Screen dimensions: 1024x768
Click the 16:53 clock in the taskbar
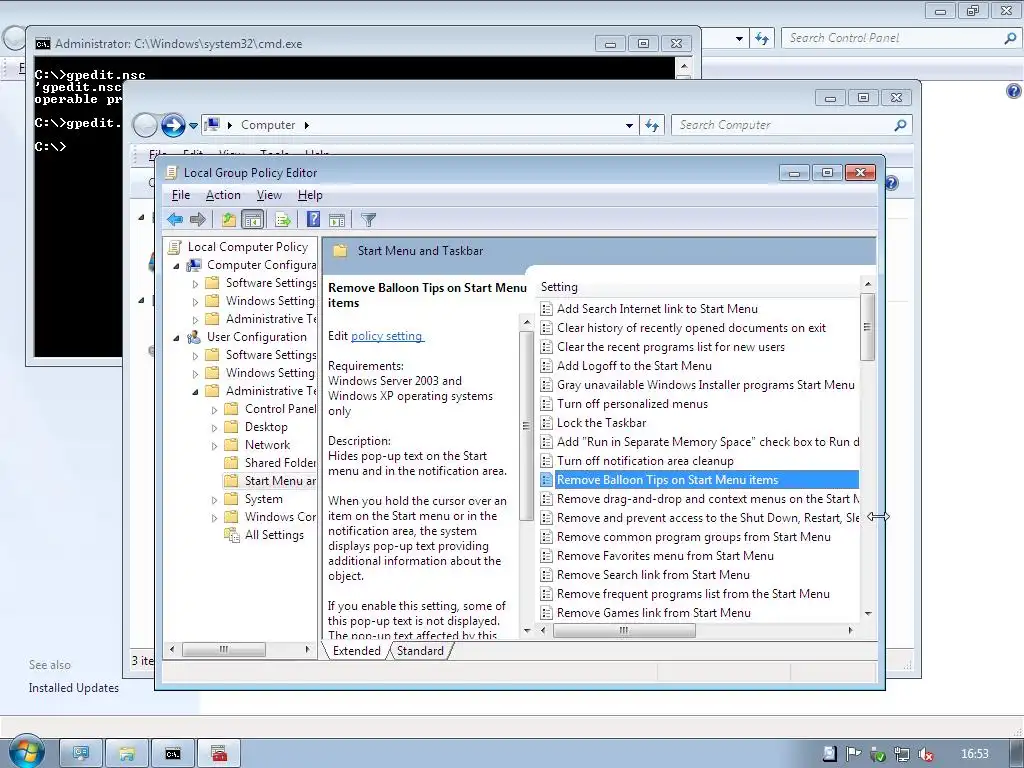click(974, 754)
